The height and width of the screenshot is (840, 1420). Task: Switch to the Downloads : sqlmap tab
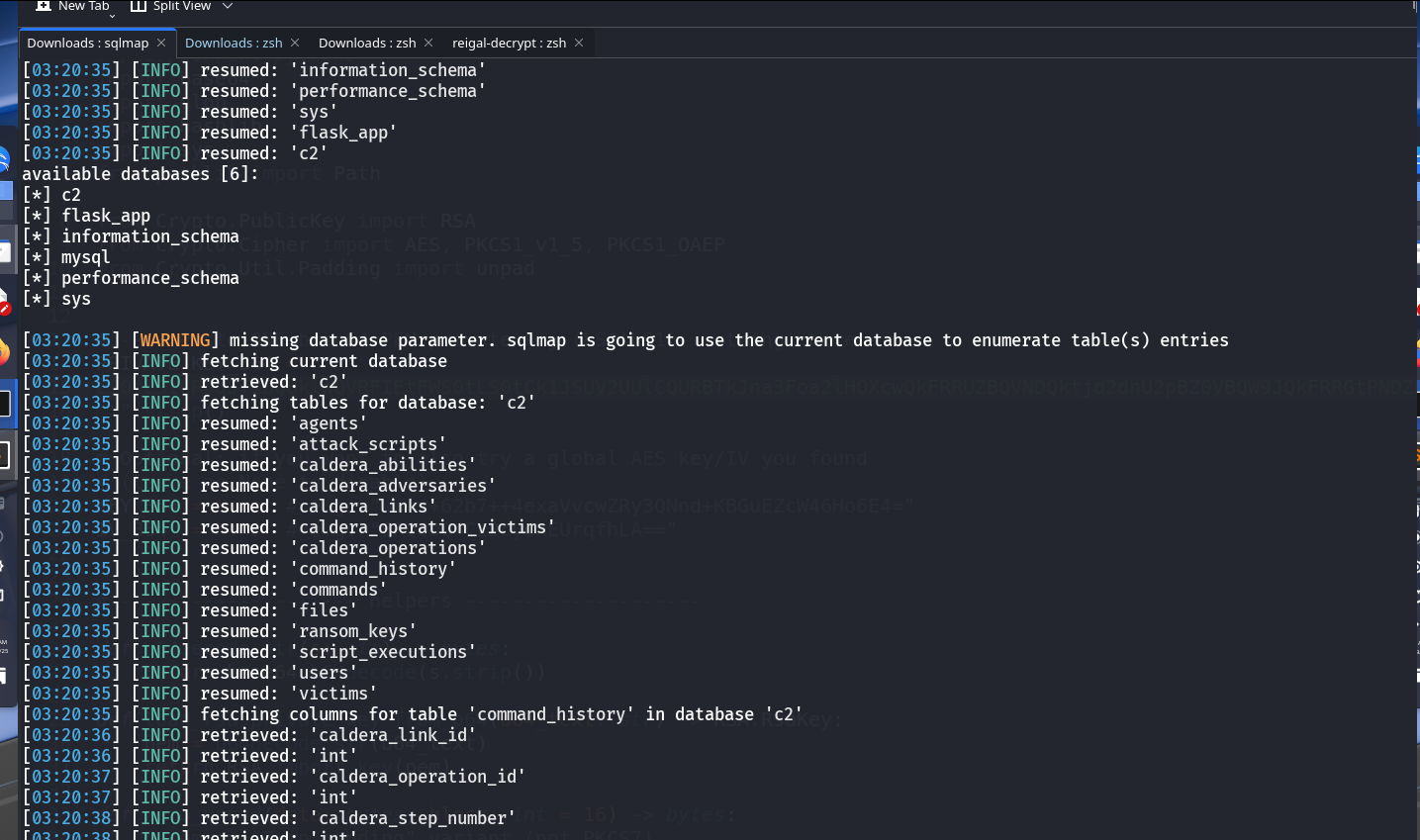click(87, 44)
